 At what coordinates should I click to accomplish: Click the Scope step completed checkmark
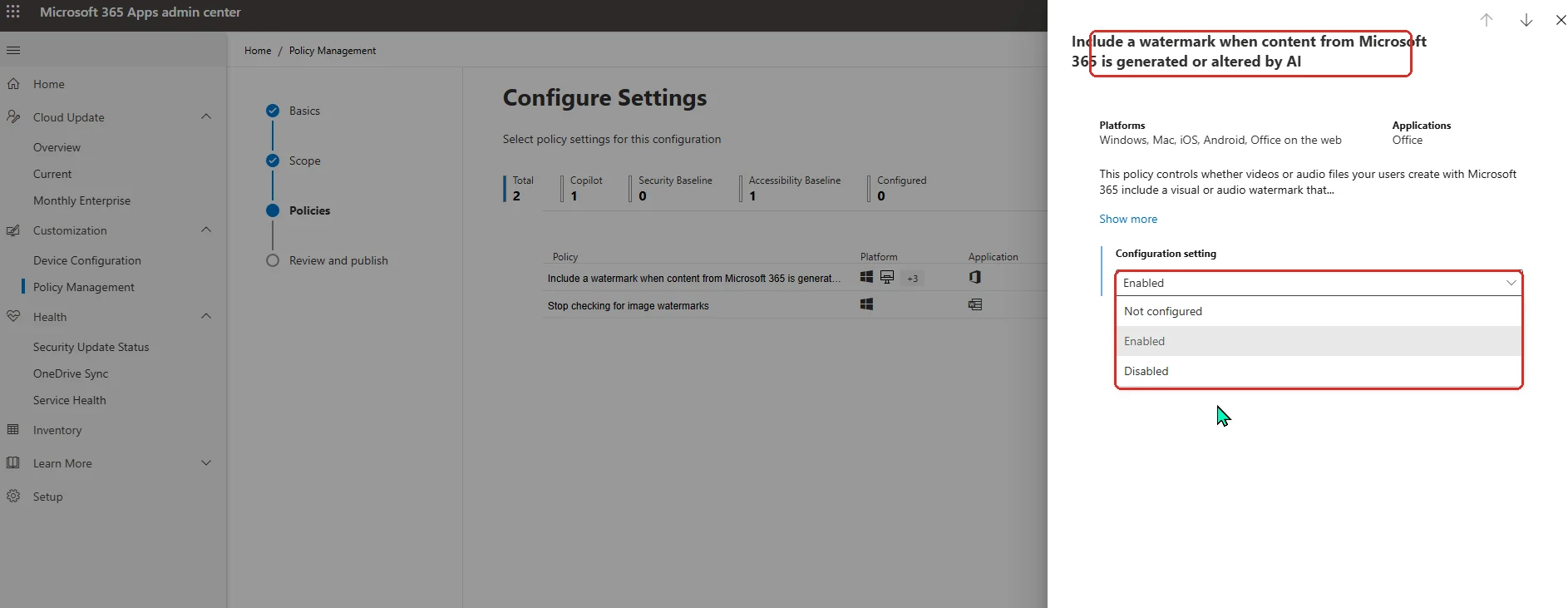(x=273, y=161)
